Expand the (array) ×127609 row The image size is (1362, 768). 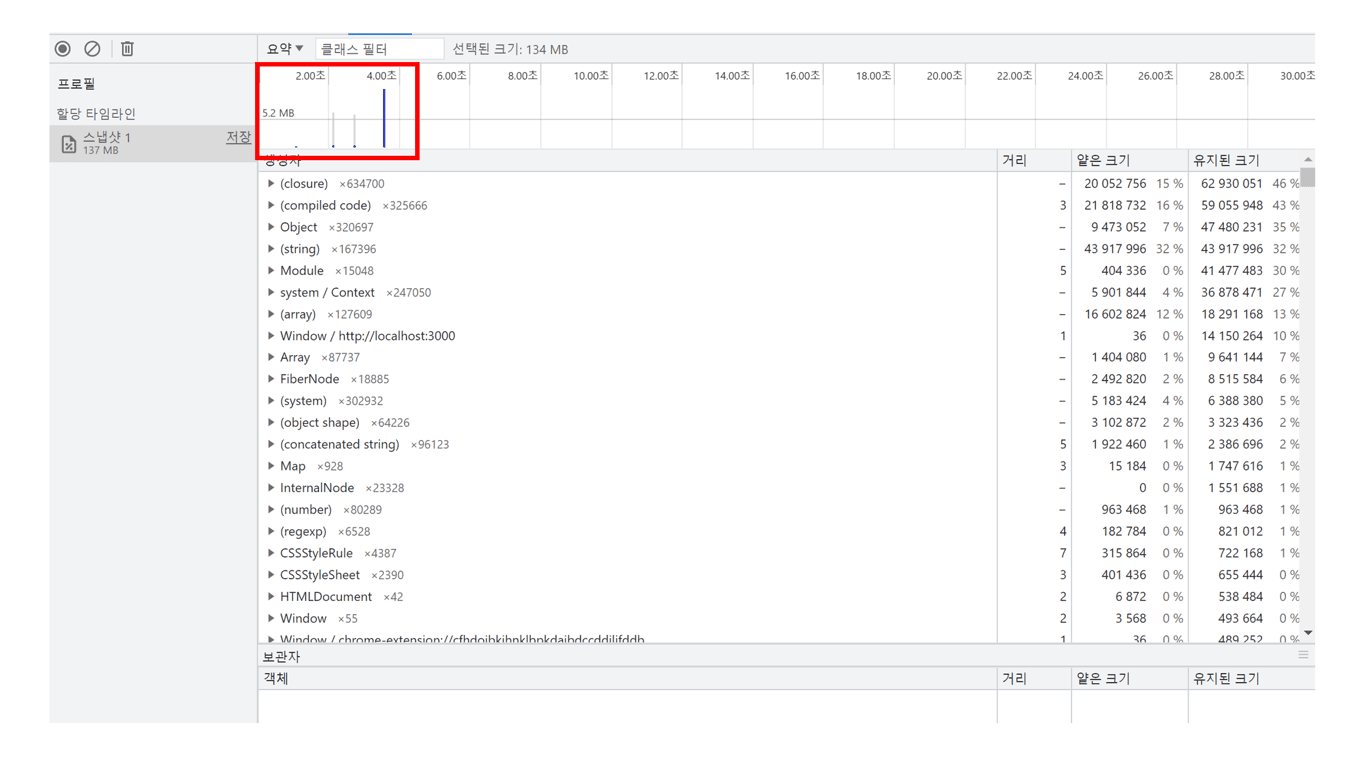point(271,314)
